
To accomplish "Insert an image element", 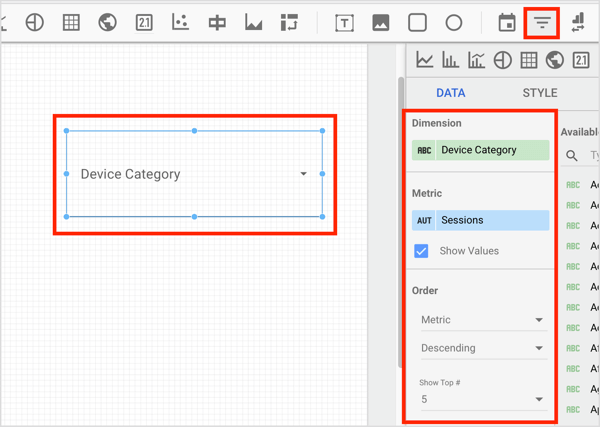I will tap(380, 22).
